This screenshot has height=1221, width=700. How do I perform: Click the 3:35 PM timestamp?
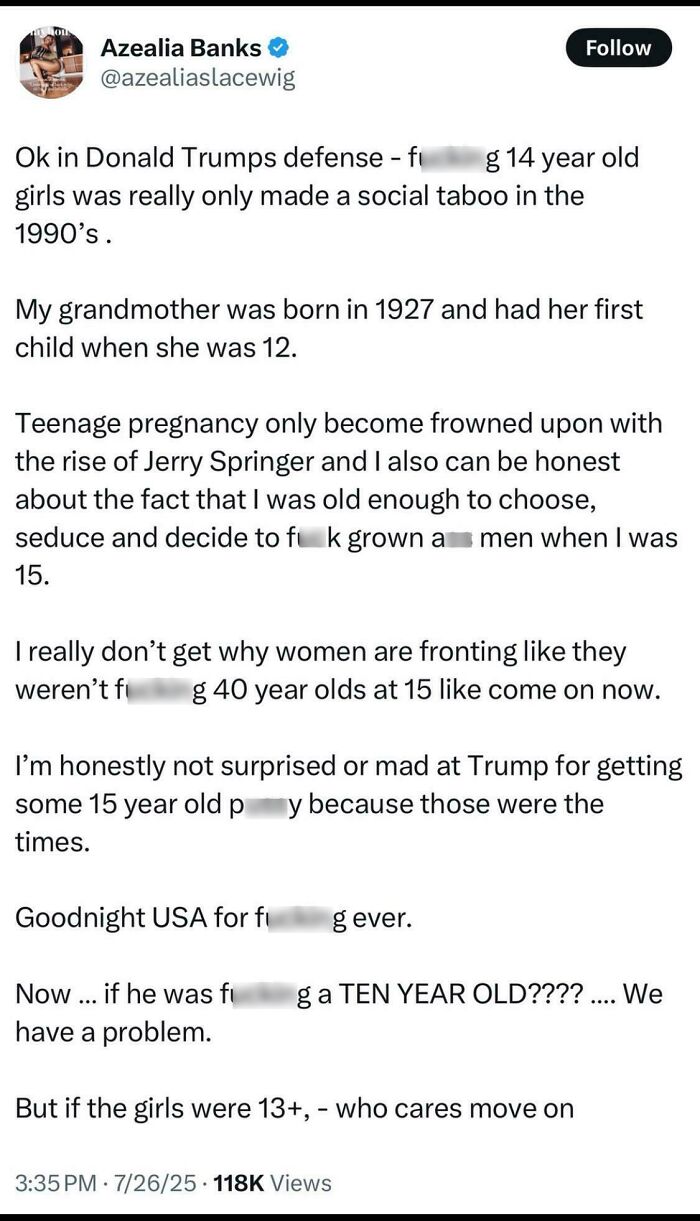click(59, 1183)
